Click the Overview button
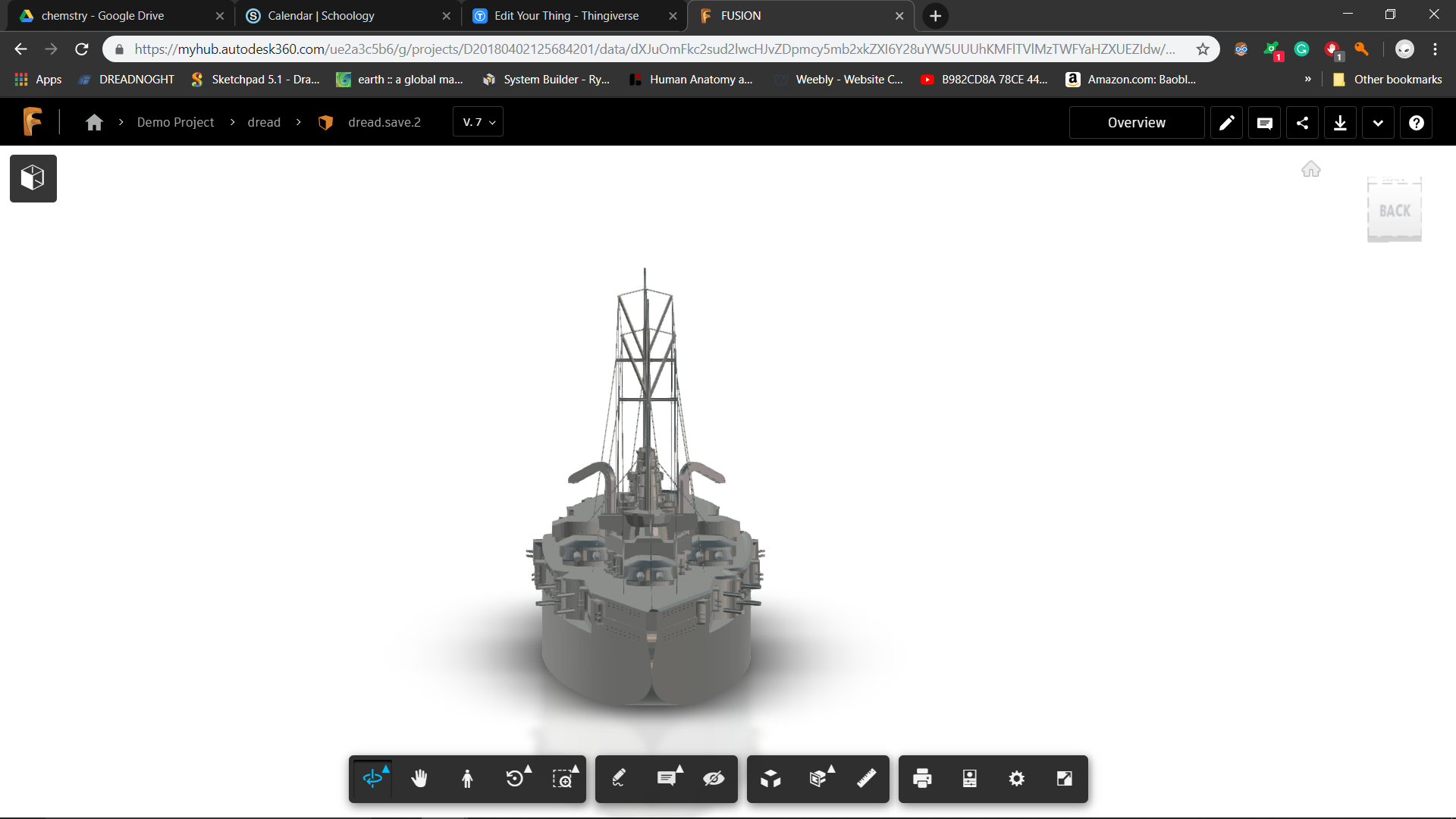1456x819 pixels. pos(1136,123)
